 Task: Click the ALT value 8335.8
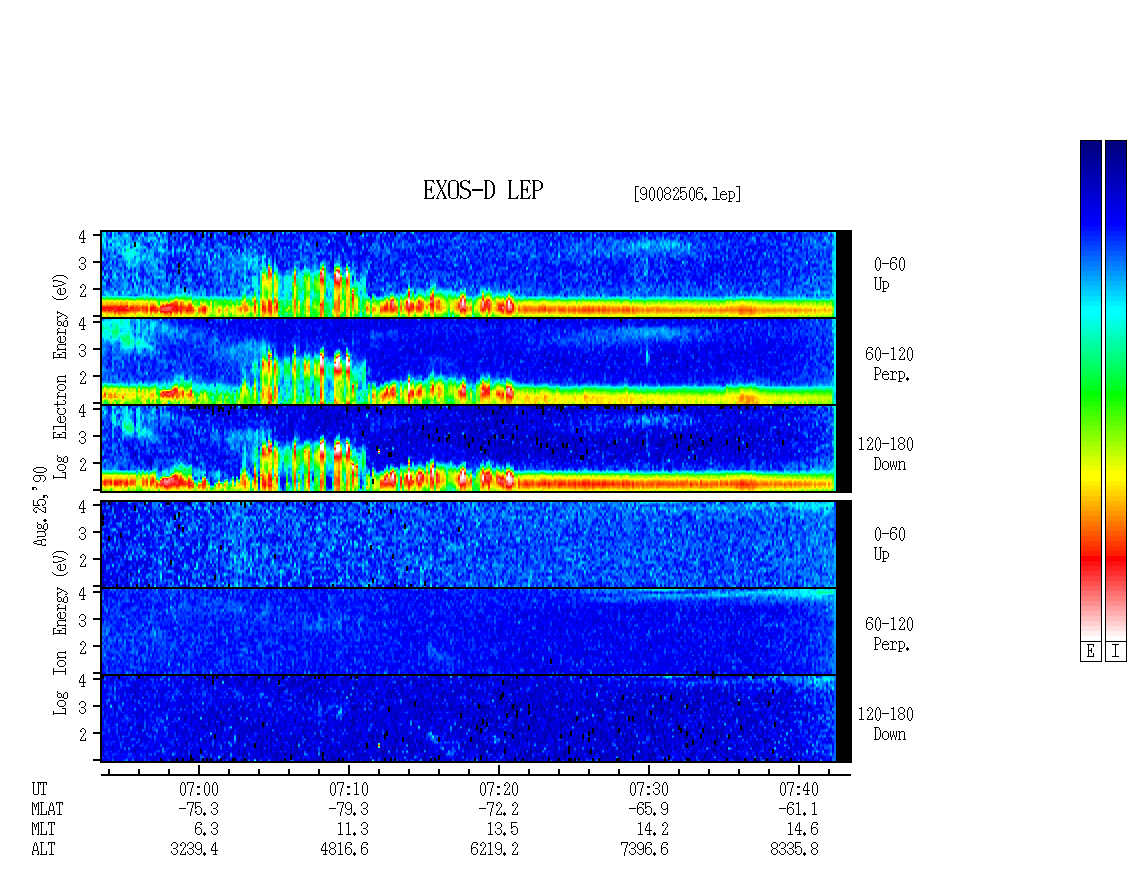tap(794, 850)
